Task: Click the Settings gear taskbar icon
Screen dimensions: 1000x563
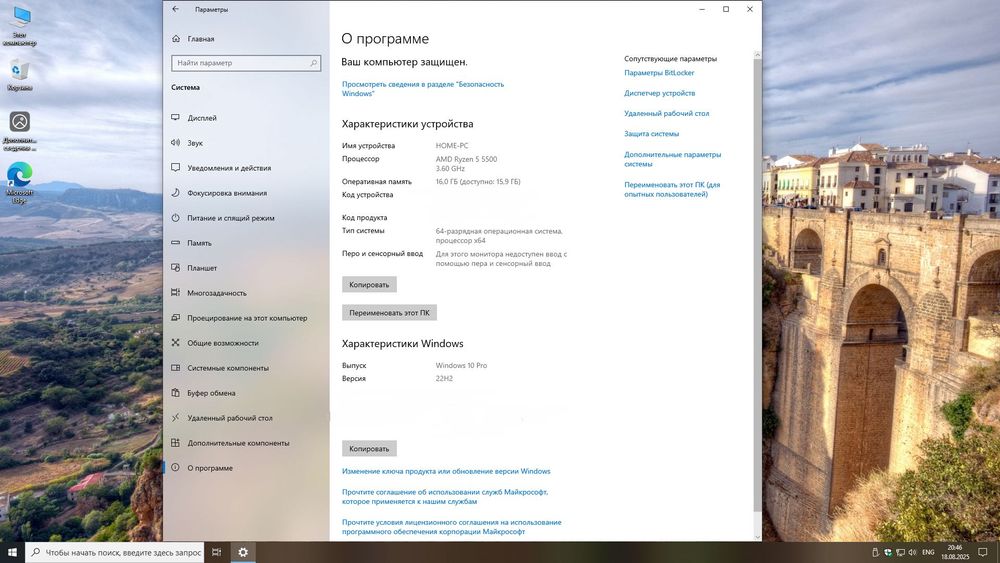Action: tap(243, 552)
